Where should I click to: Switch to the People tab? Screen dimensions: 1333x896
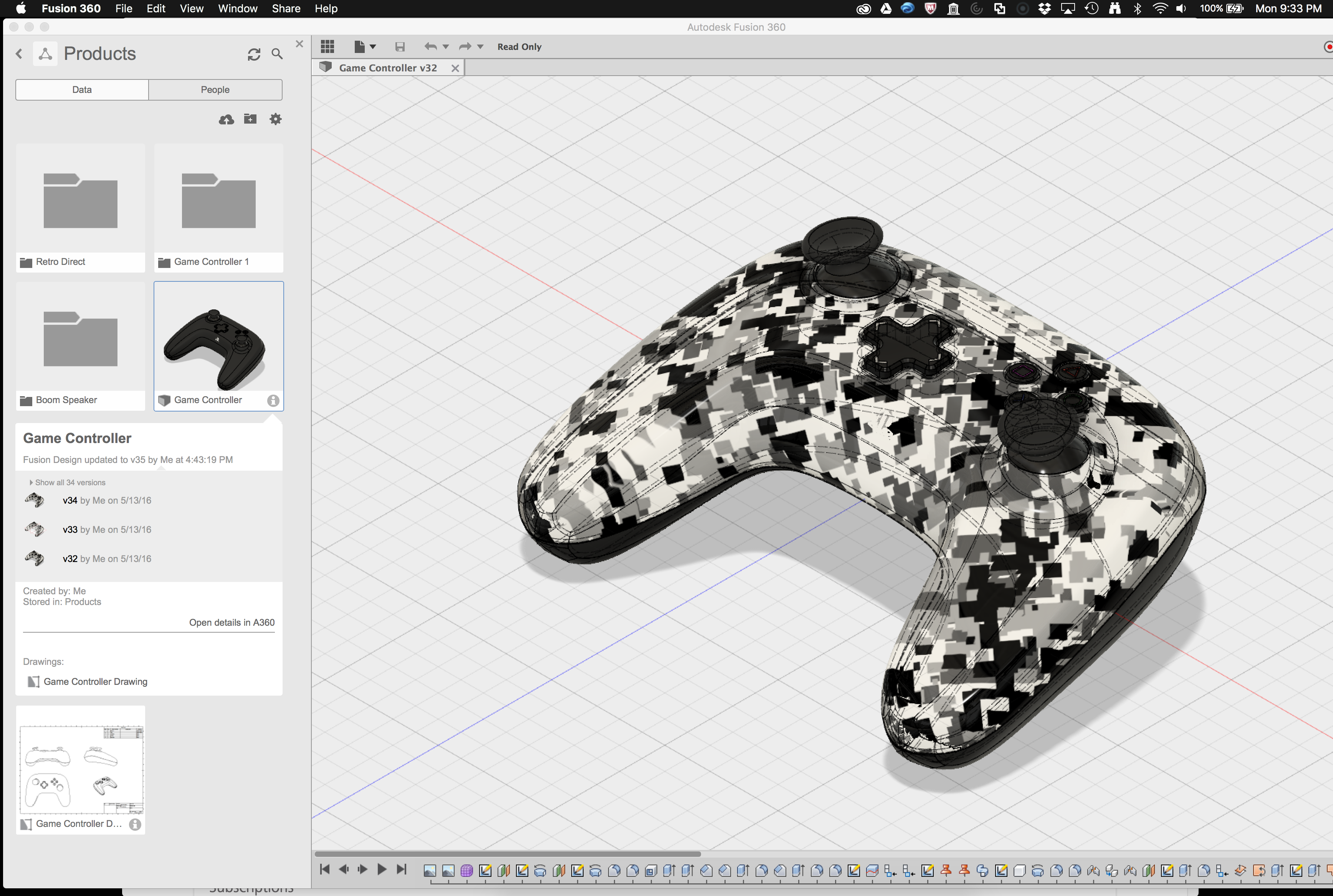pyautogui.click(x=215, y=90)
